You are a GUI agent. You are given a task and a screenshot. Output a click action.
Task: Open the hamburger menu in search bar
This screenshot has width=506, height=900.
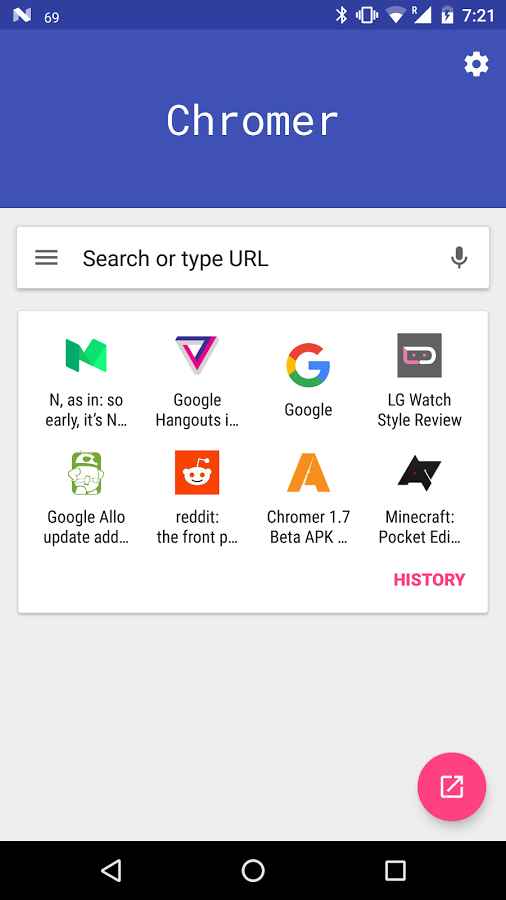coord(46,258)
